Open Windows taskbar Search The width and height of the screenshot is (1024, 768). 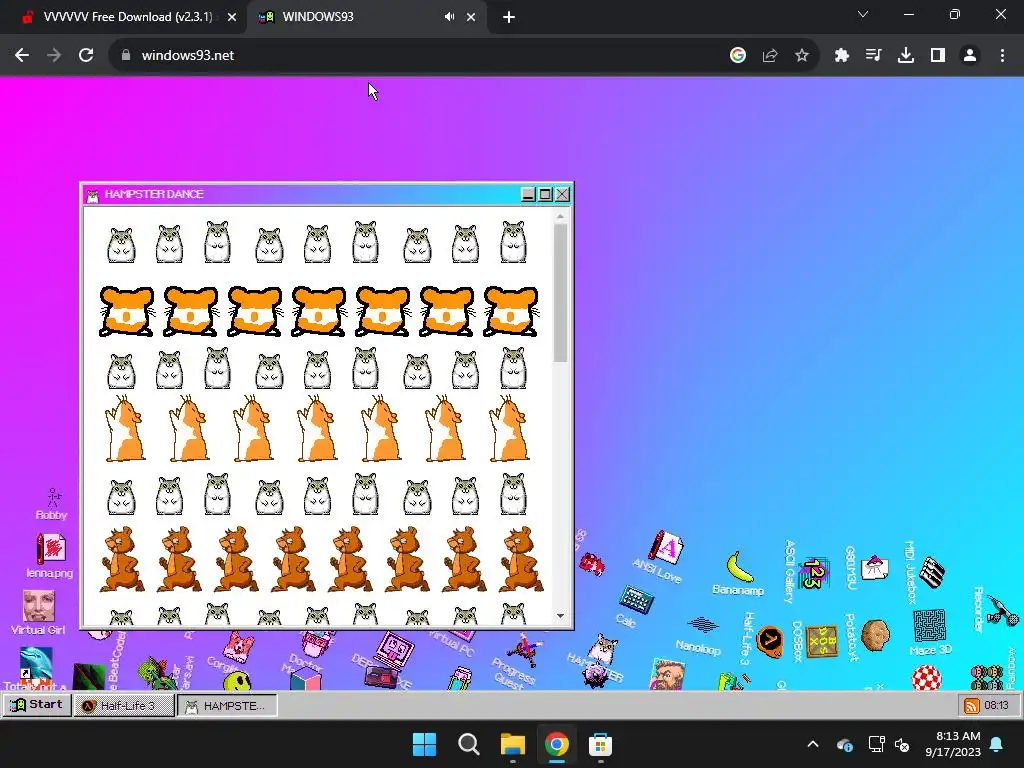(469, 744)
